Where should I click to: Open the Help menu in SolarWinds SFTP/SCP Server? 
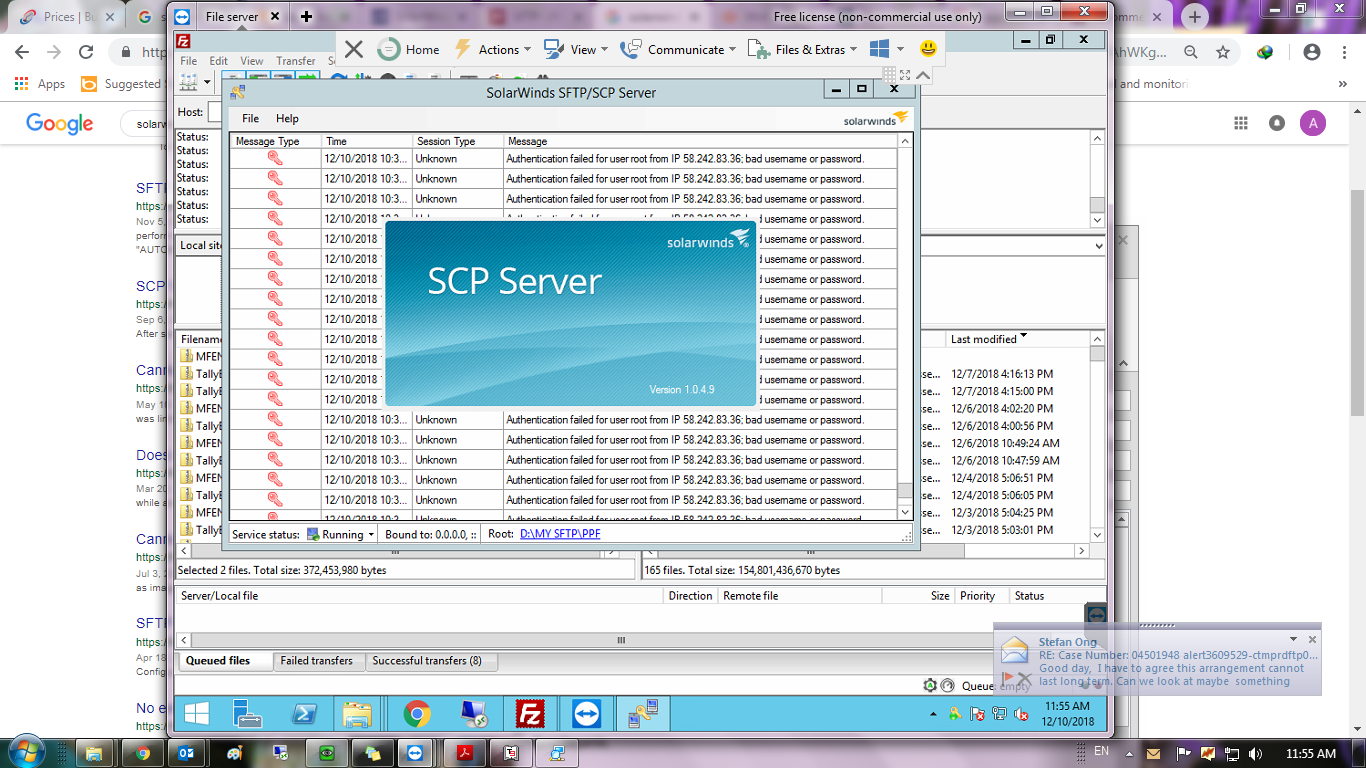click(x=287, y=118)
